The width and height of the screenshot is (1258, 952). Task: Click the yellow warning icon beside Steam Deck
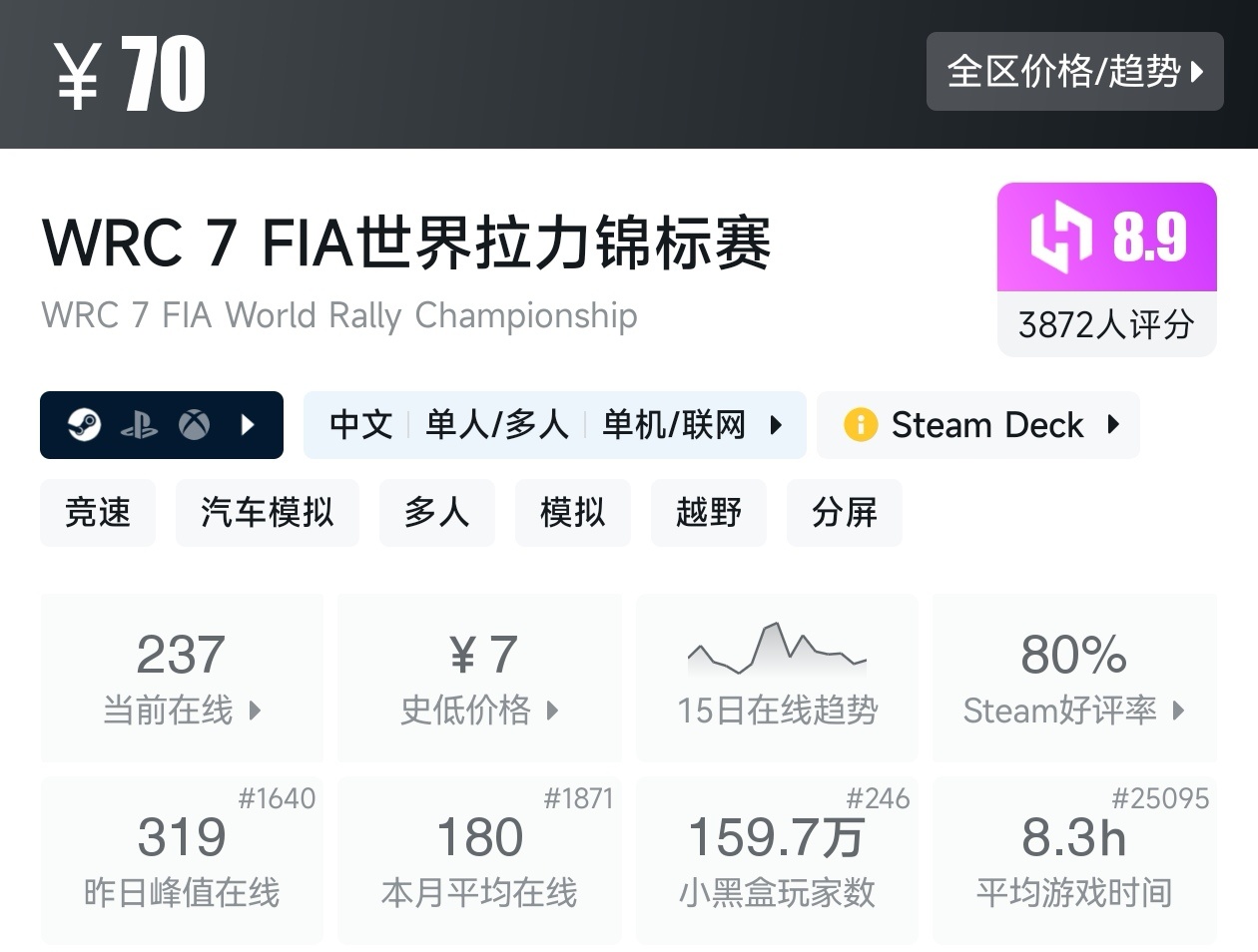pyautogui.click(x=863, y=425)
